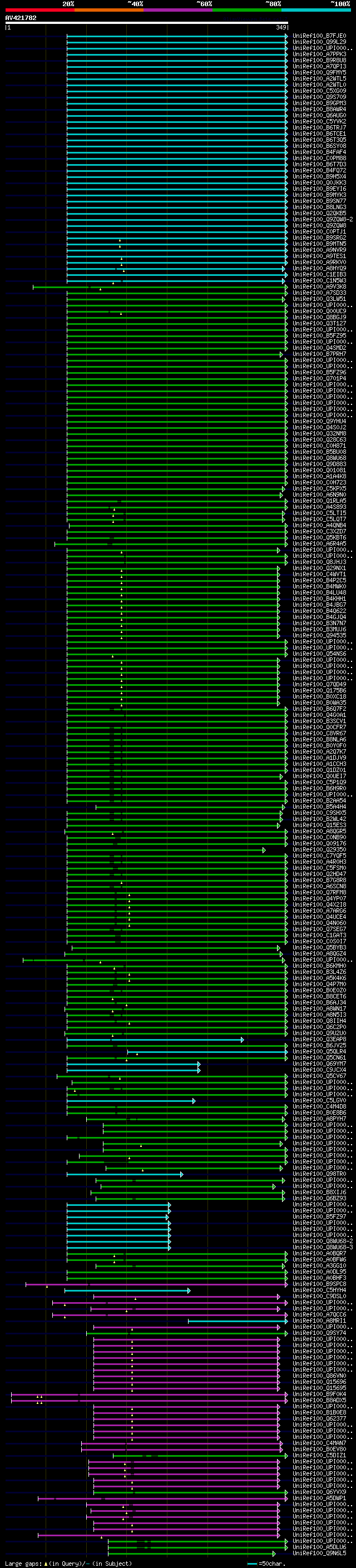
Task: Click hit UniRef100_B9F0K4
Action: tap(319, 1394)
